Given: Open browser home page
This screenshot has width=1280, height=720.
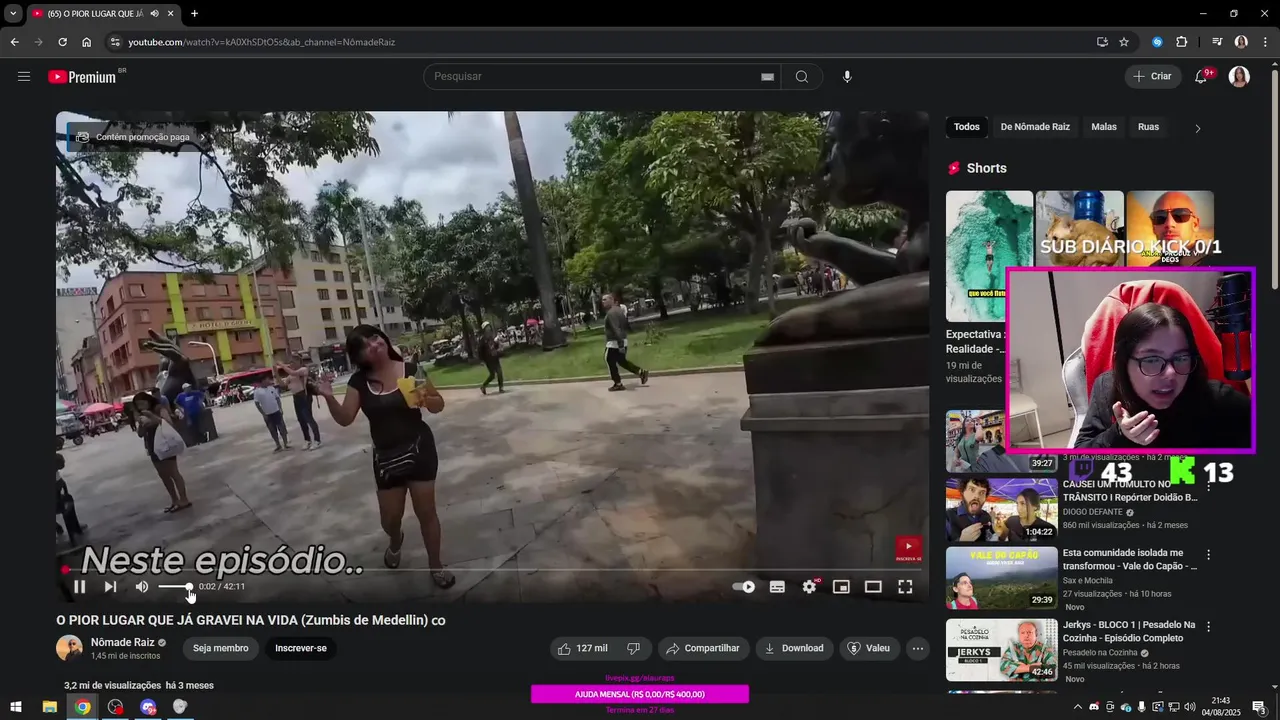Looking at the screenshot, I should (x=86, y=42).
